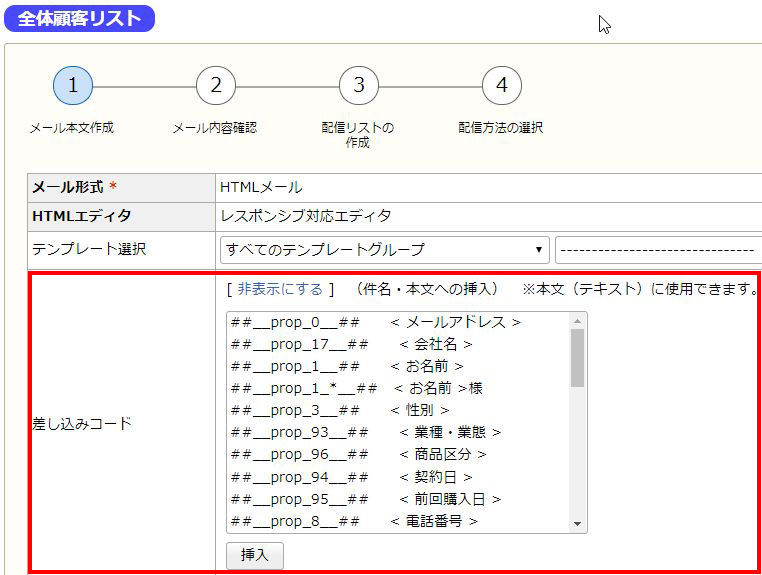The width and height of the screenshot is (762, 575).
Task: Click the code list scroll up arrow
Action: pos(577,321)
